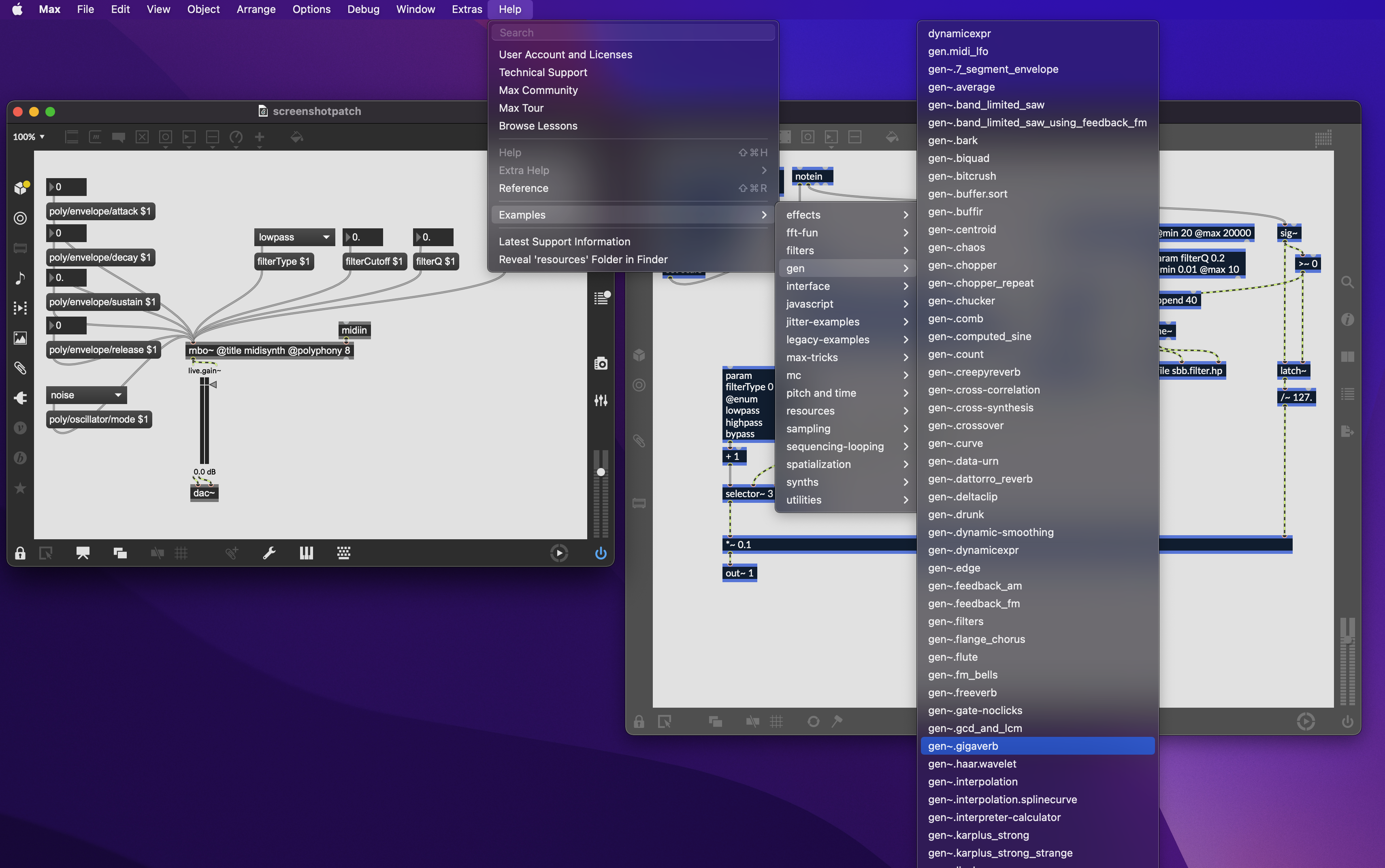Viewport: 1385px width, 868px height.
Task: Open the Apple menu
Action: tap(17, 9)
